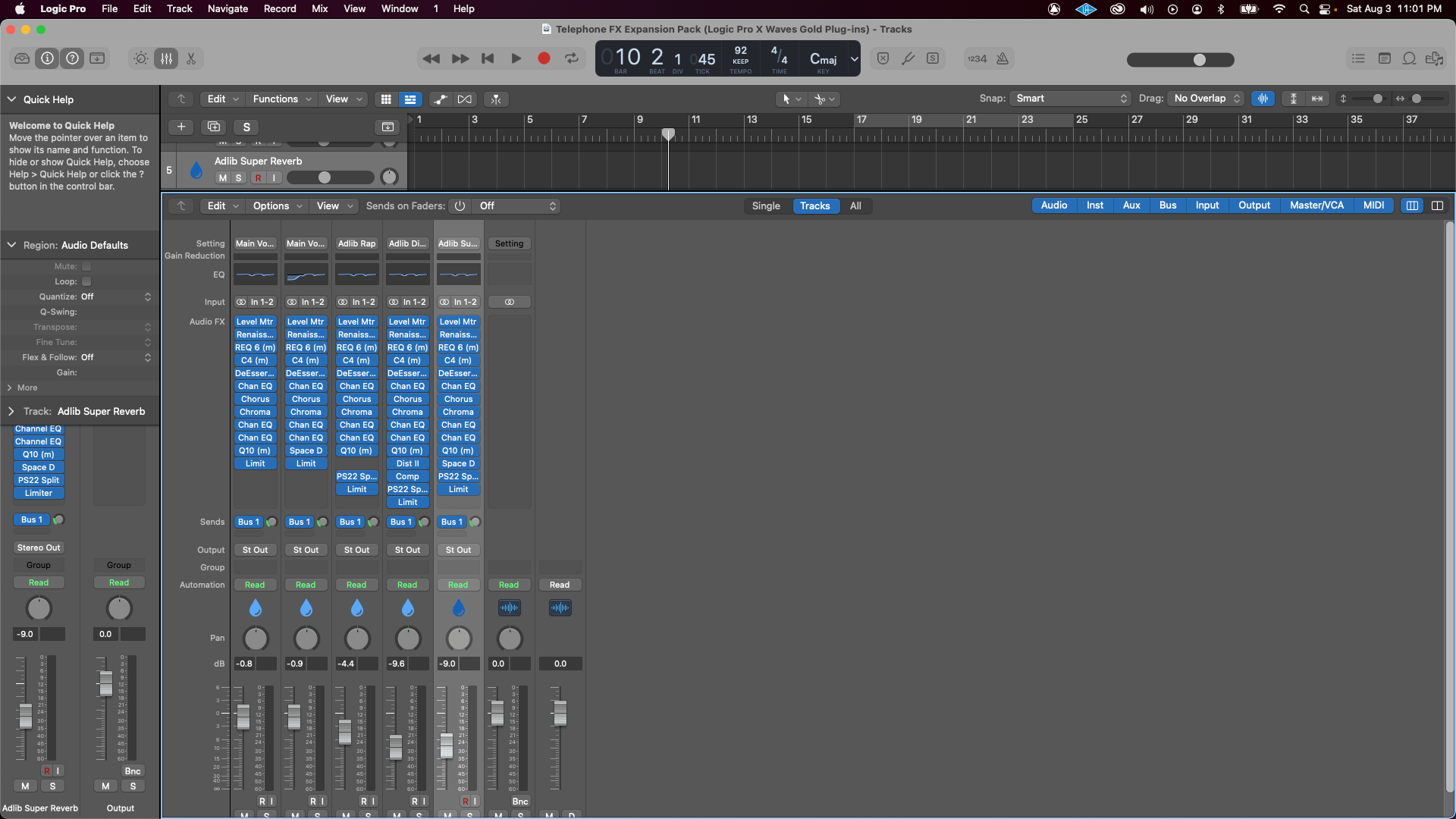Open the Drag No Overlap dropdown

click(x=1207, y=99)
